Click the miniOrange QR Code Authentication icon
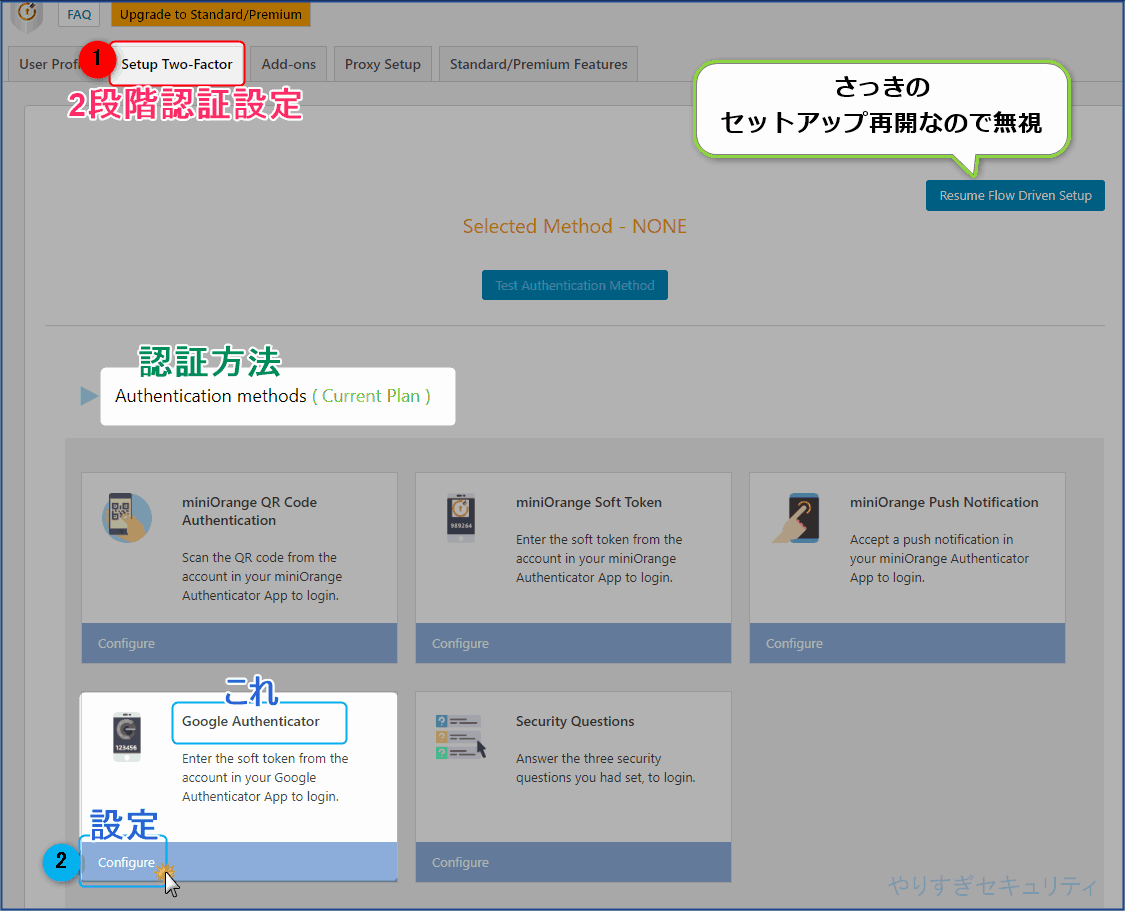Image resolution: width=1125 pixels, height=911 pixels. coord(127,517)
